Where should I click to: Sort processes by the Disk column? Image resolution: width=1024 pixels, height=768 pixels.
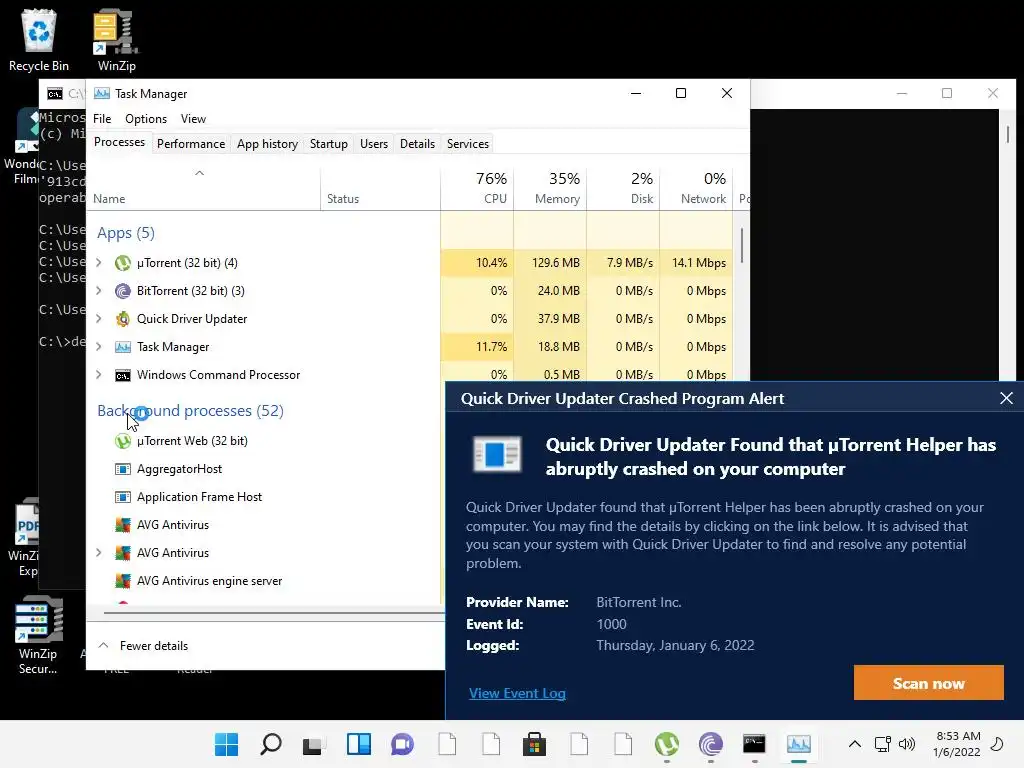point(624,189)
